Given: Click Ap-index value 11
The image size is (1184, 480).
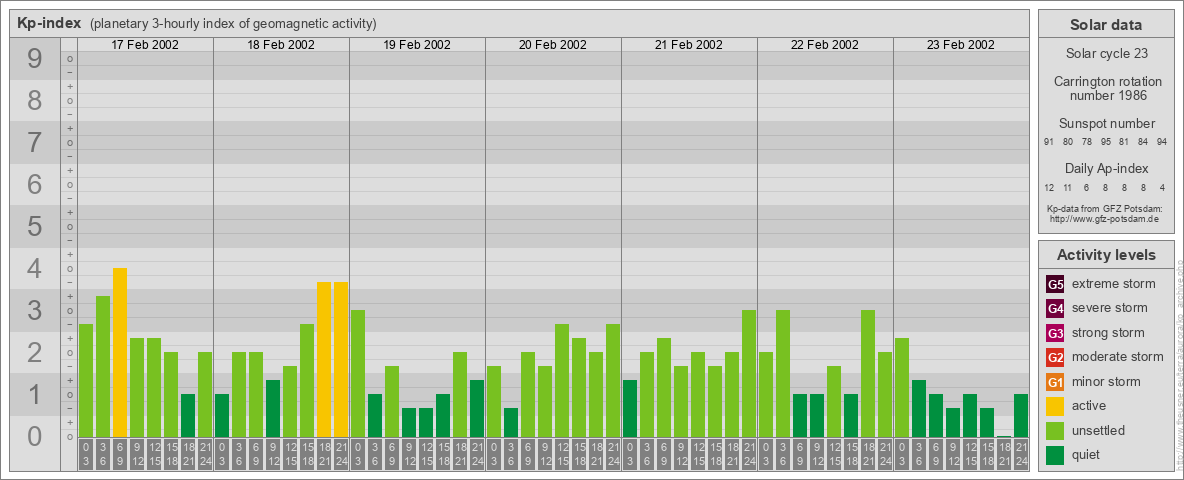Looking at the screenshot, I should point(1068,187).
